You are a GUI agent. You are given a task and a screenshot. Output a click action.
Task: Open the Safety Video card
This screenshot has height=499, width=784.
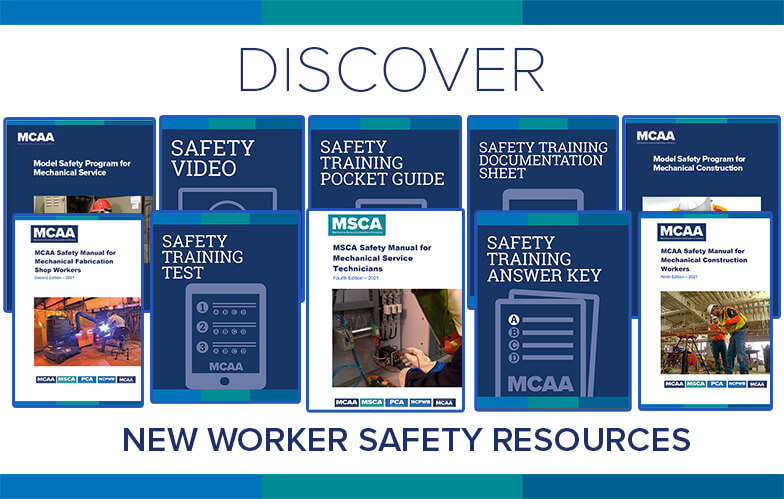[231, 163]
